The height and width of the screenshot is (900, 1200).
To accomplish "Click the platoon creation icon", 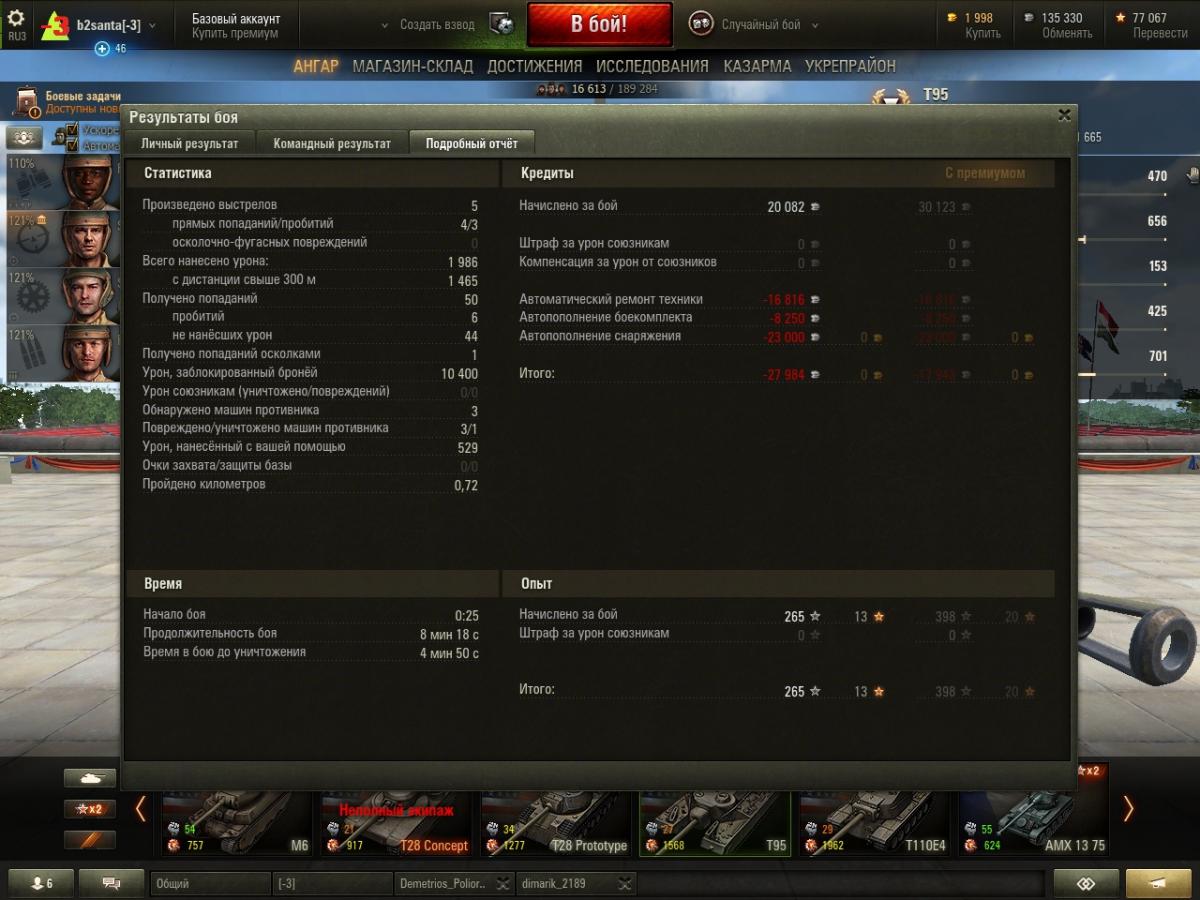I will point(502,25).
